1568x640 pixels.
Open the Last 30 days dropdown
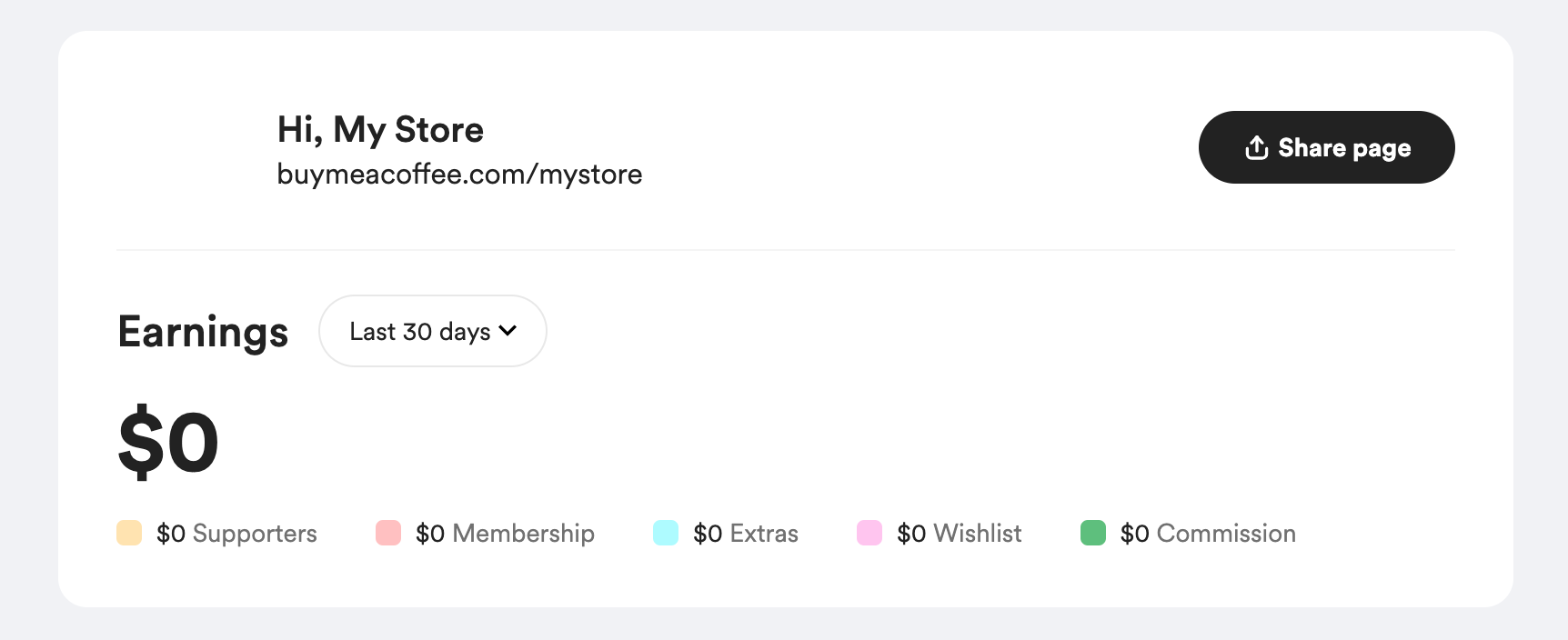(432, 331)
